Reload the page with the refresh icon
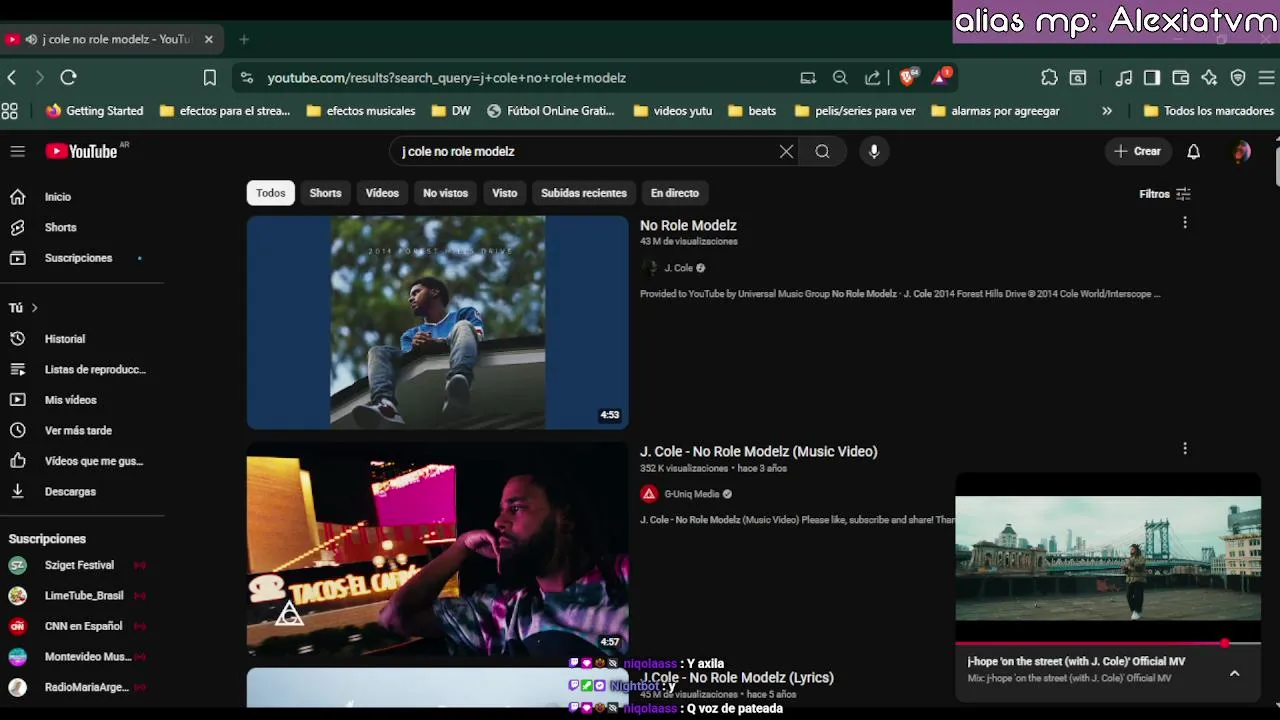Viewport: 1280px width, 720px height. point(68,77)
